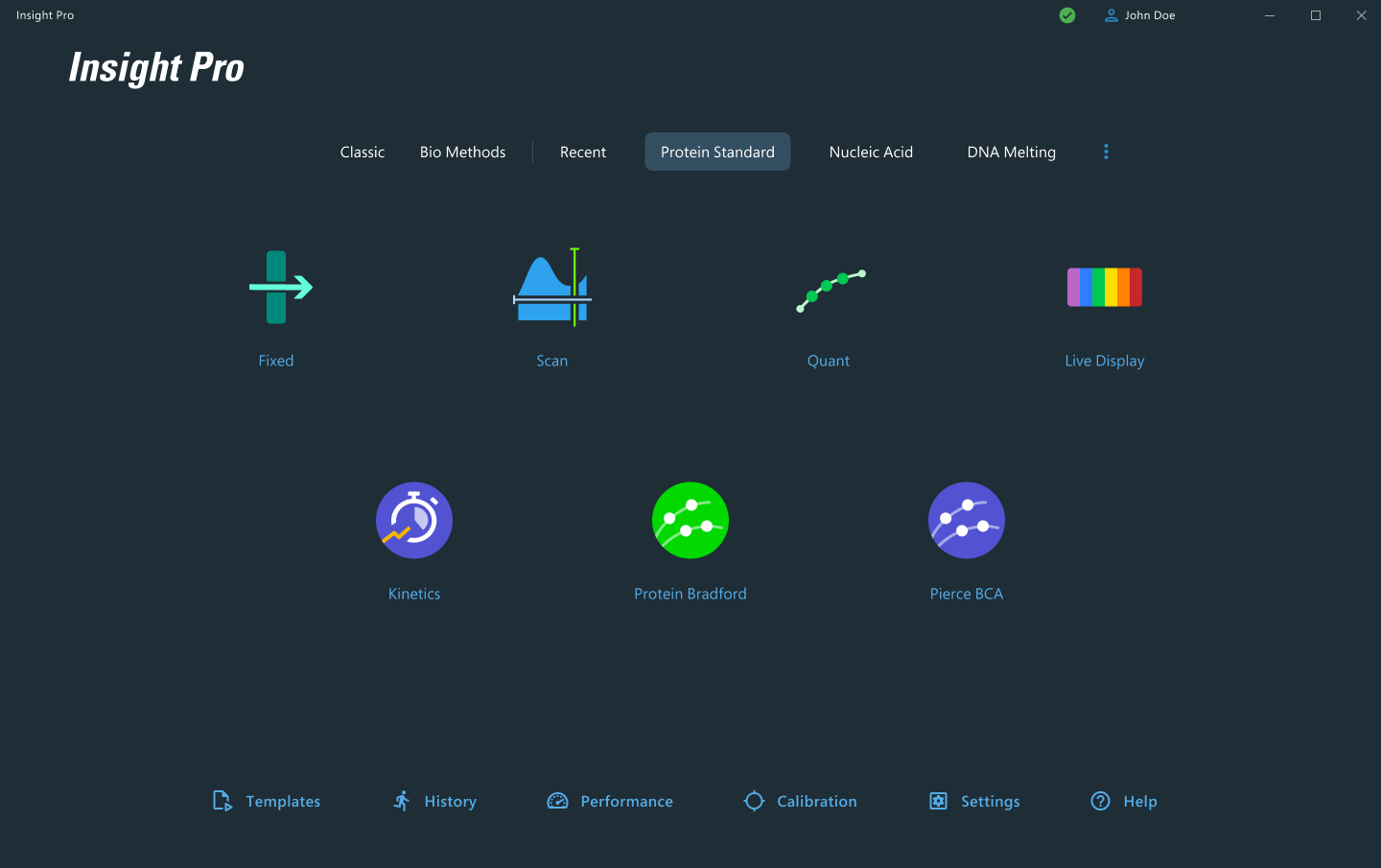Screen dimensions: 1381x868
Task: Select the Quant curve icon
Action: tap(829, 290)
